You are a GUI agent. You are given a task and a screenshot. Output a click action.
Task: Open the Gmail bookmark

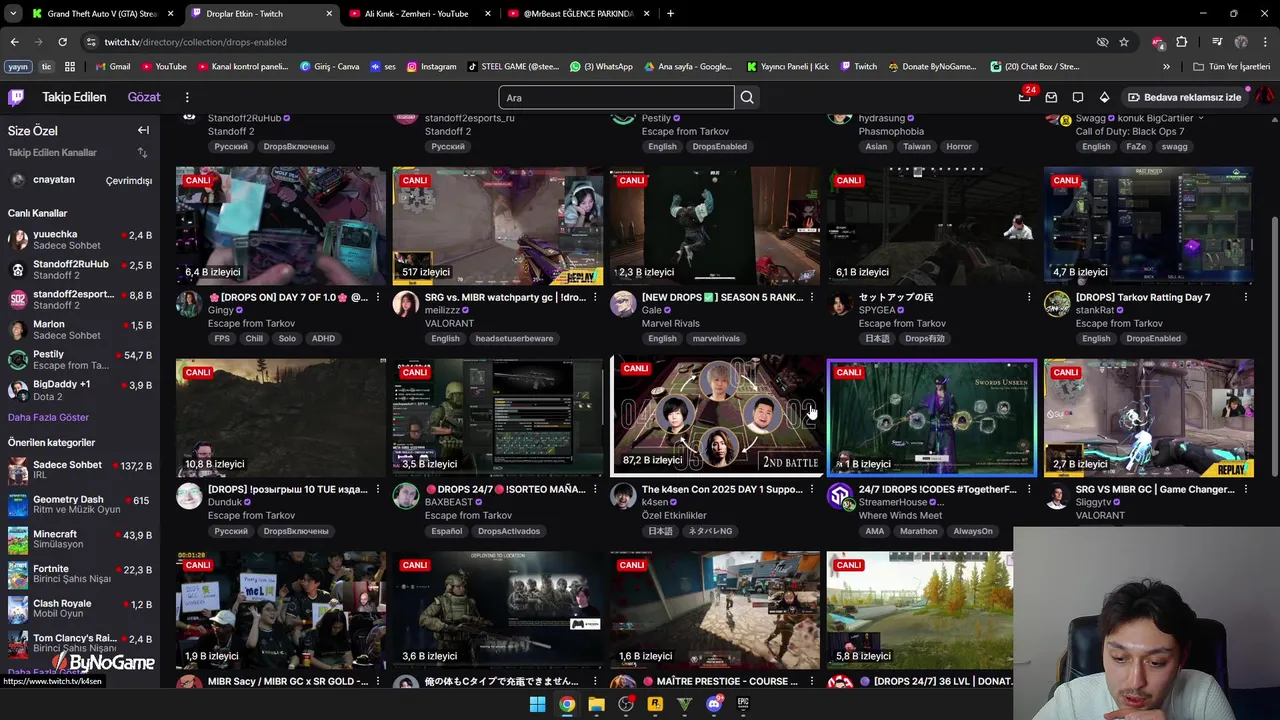[x=113, y=67]
